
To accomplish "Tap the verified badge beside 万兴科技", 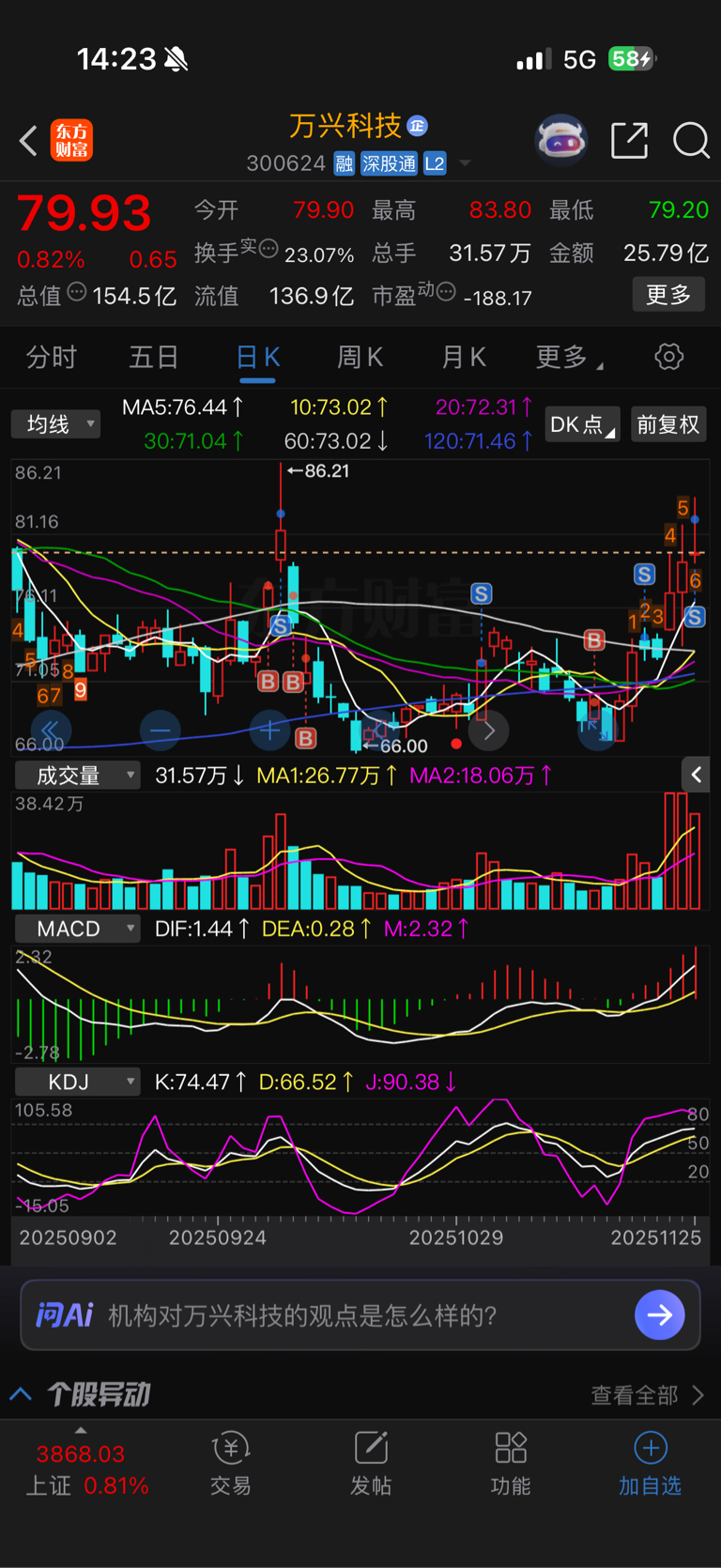I will pyautogui.click(x=418, y=125).
